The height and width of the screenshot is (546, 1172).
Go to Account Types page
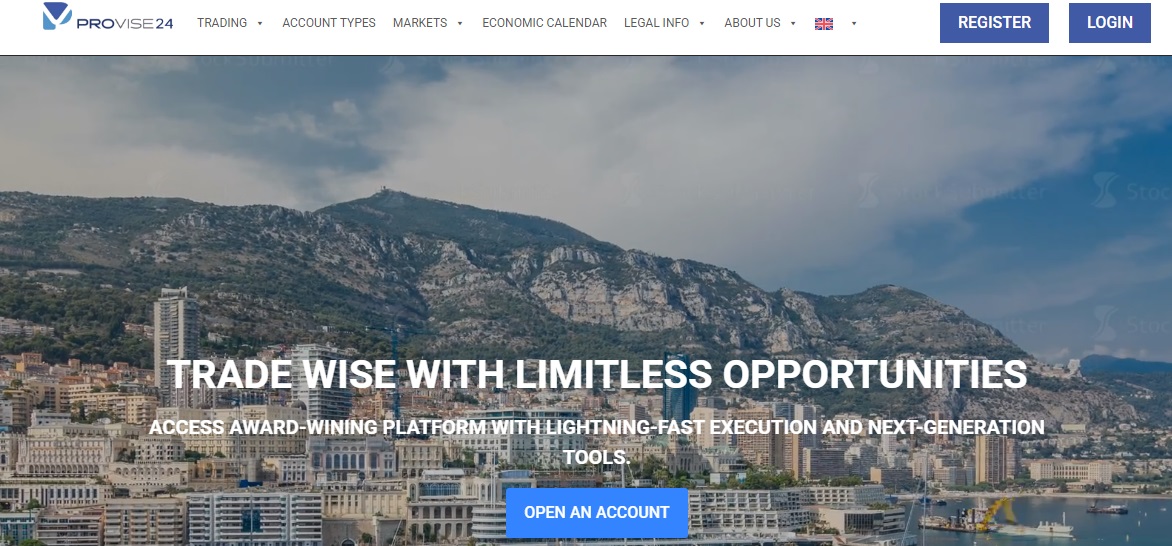[x=329, y=23]
